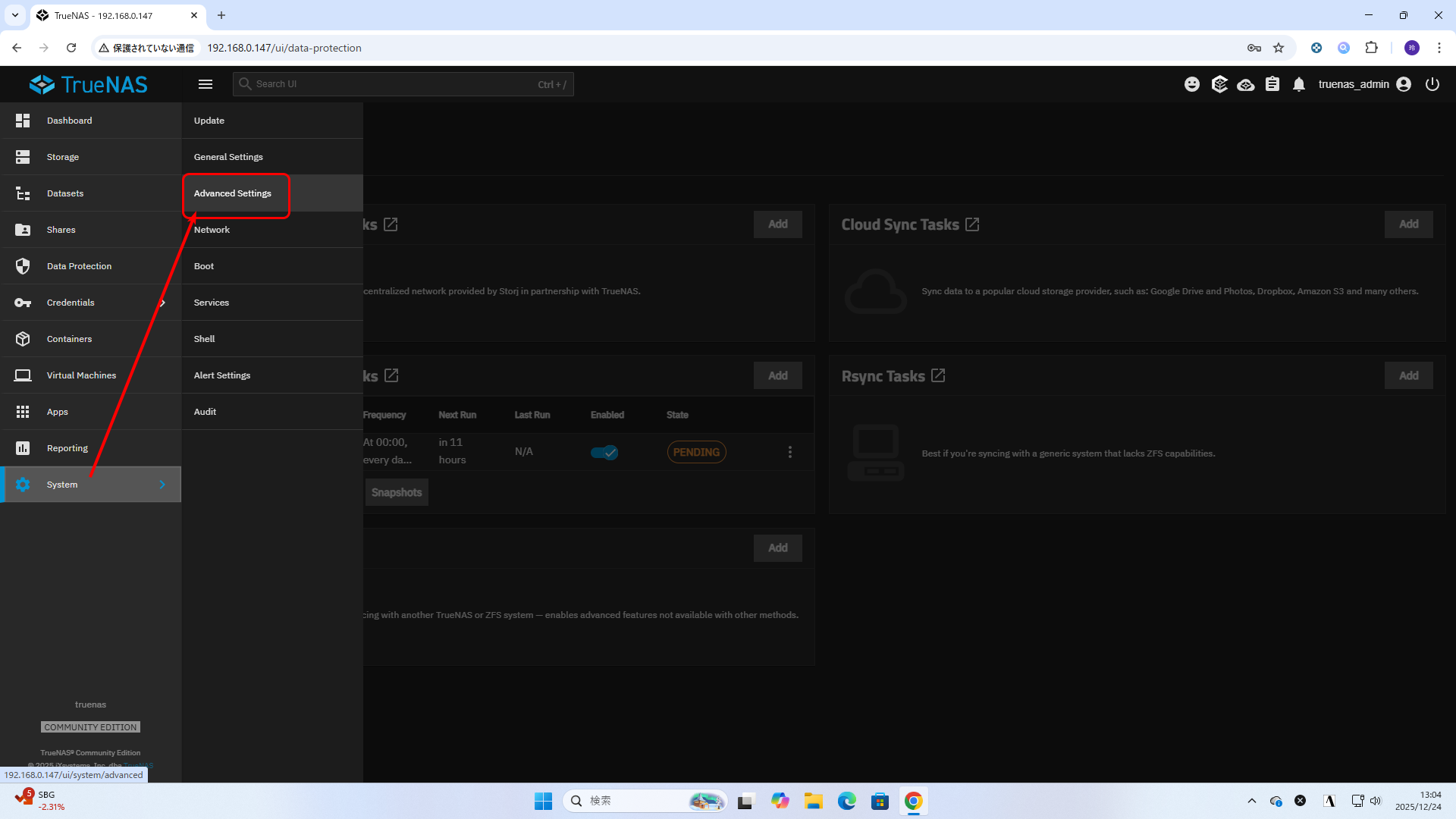Expand the Credentials submenu arrow
Screen dimensions: 1456x819
pos(162,303)
